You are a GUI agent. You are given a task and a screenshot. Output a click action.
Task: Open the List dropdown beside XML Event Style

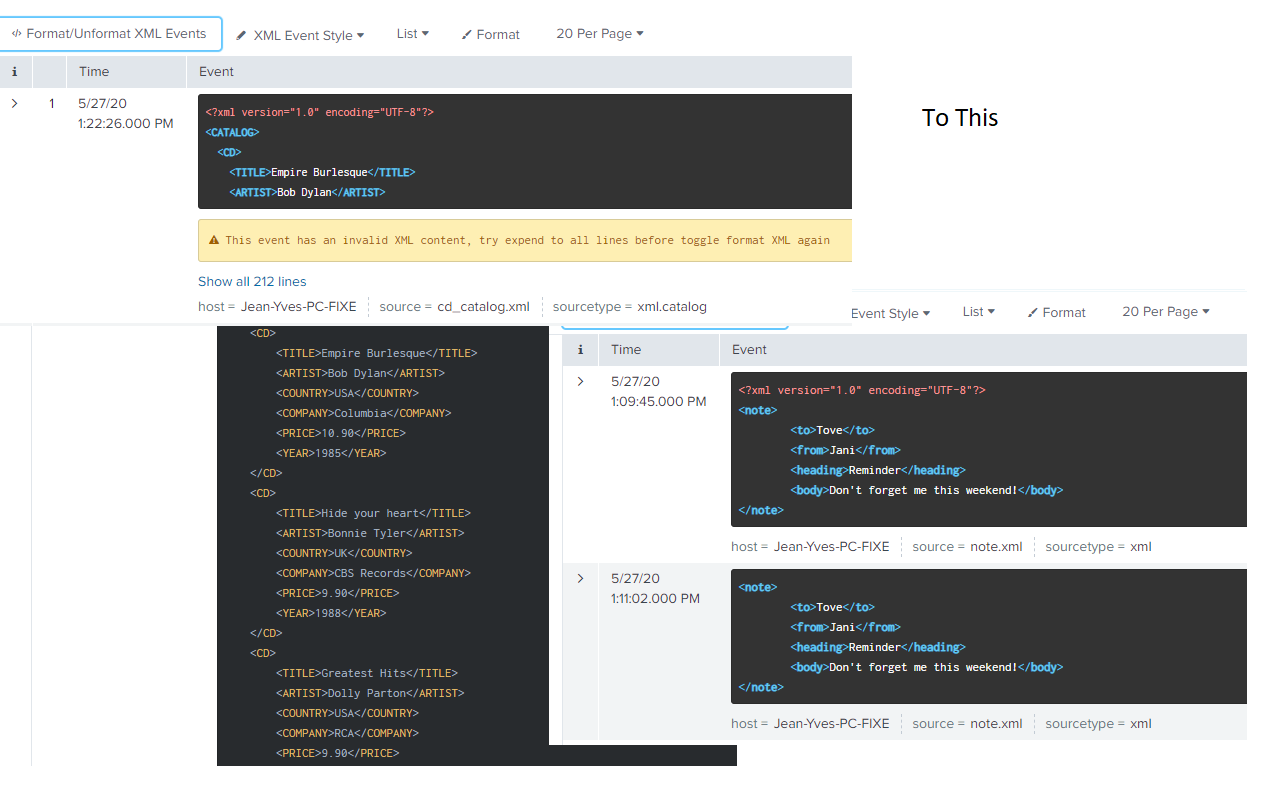coord(413,33)
